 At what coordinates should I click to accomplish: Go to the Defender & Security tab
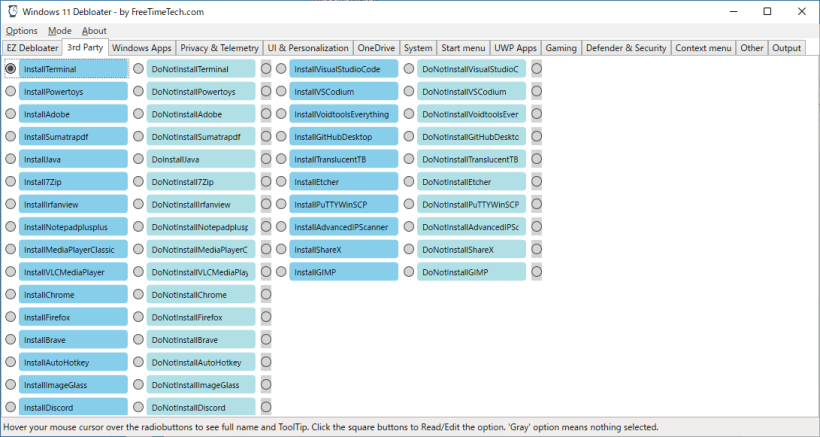(626, 48)
